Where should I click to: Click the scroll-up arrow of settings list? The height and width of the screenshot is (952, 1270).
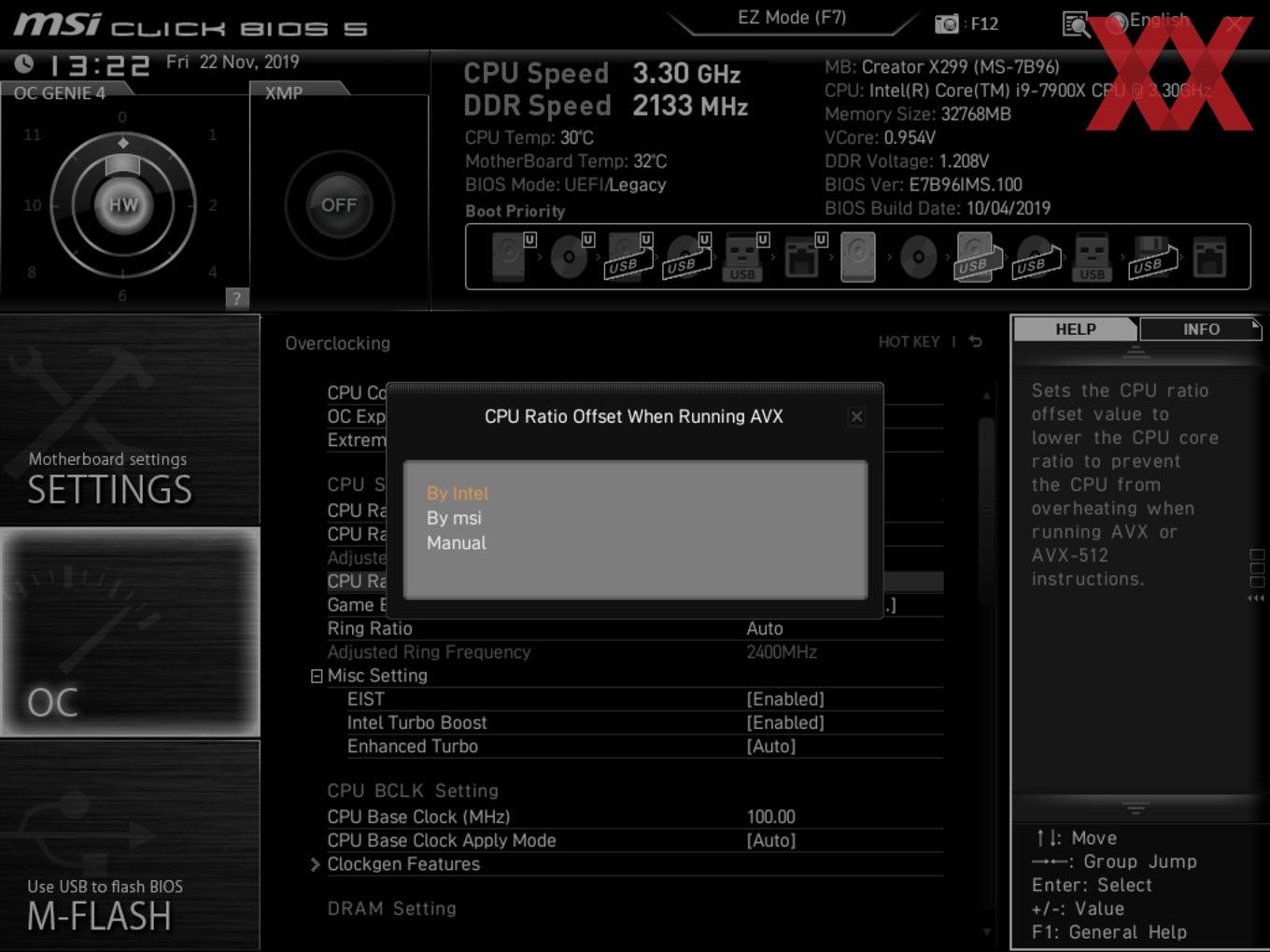(986, 396)
